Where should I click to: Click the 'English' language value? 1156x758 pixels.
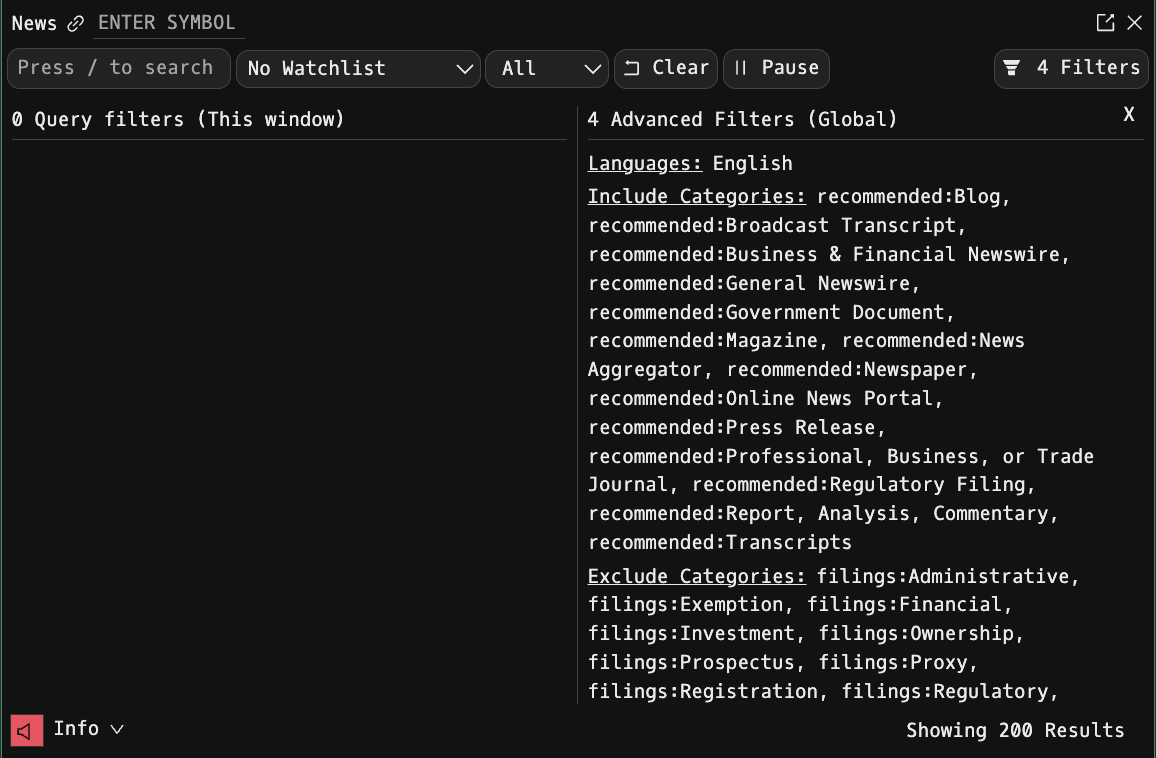[x=753, y=164]
